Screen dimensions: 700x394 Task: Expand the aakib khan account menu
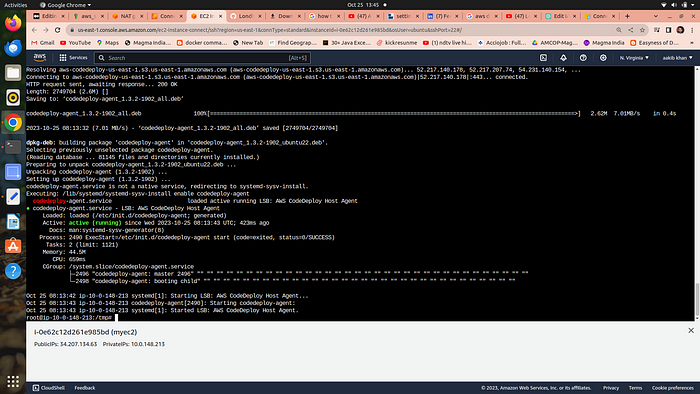coord(677,58)
